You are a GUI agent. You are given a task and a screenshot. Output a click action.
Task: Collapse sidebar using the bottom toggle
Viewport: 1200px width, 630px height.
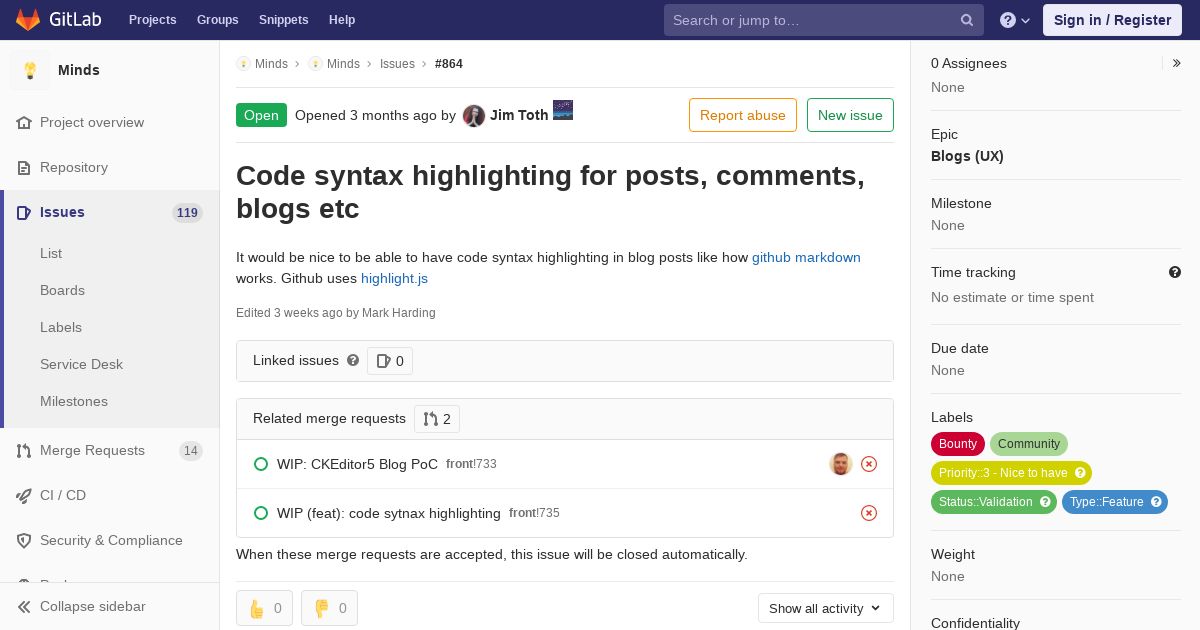tap(82, 606)
